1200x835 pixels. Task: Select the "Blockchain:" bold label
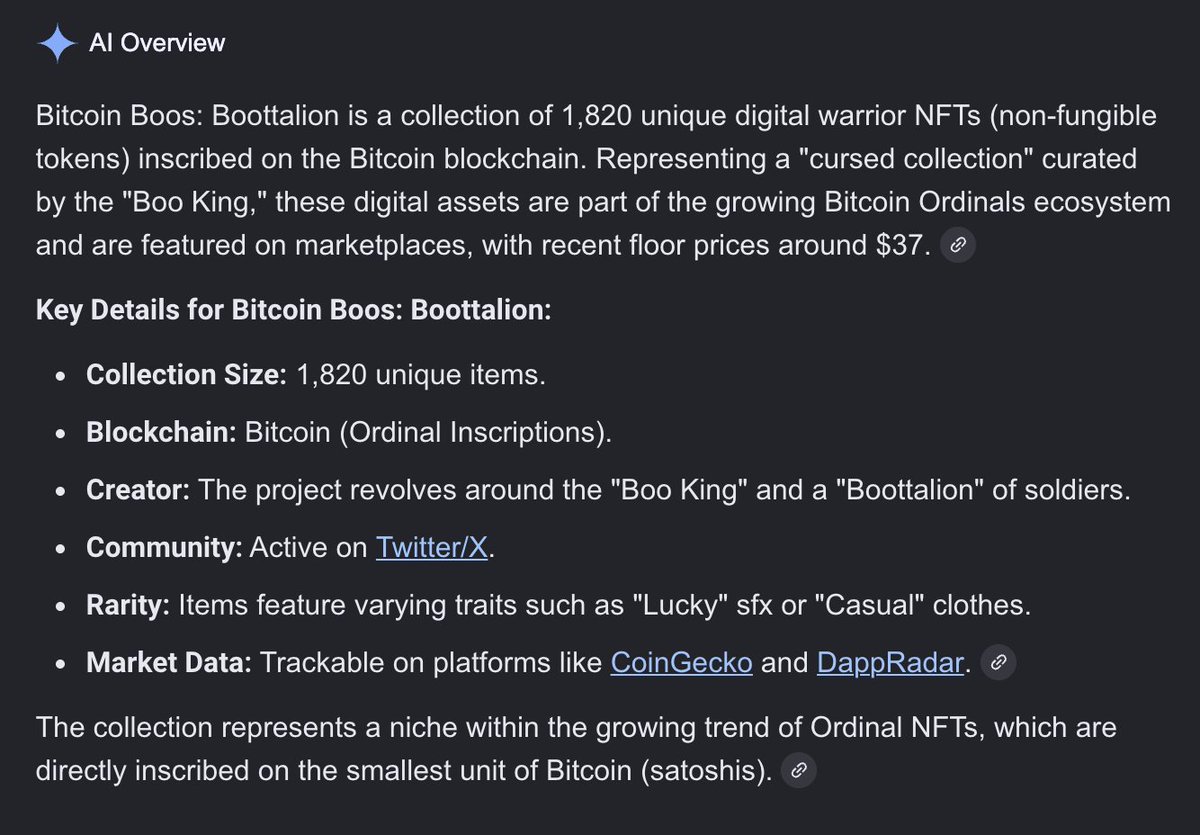coord(161,433)
